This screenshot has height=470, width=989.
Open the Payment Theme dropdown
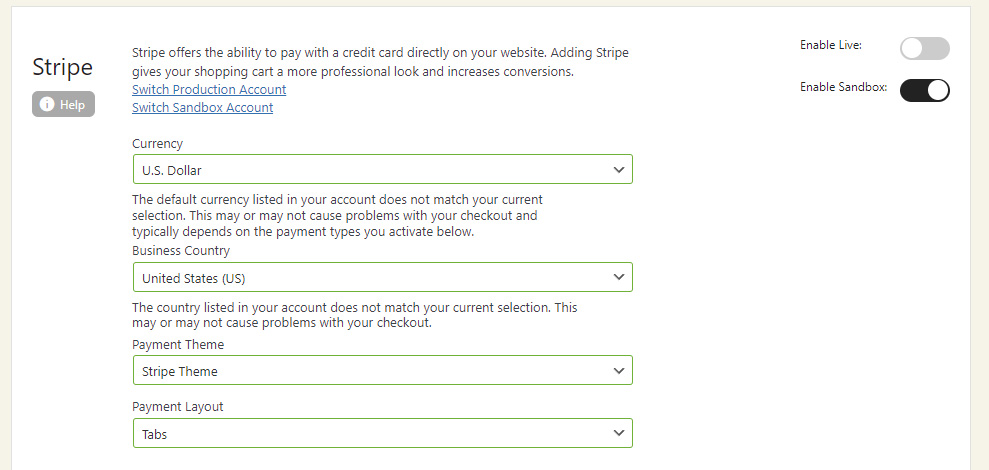(382, 371)
